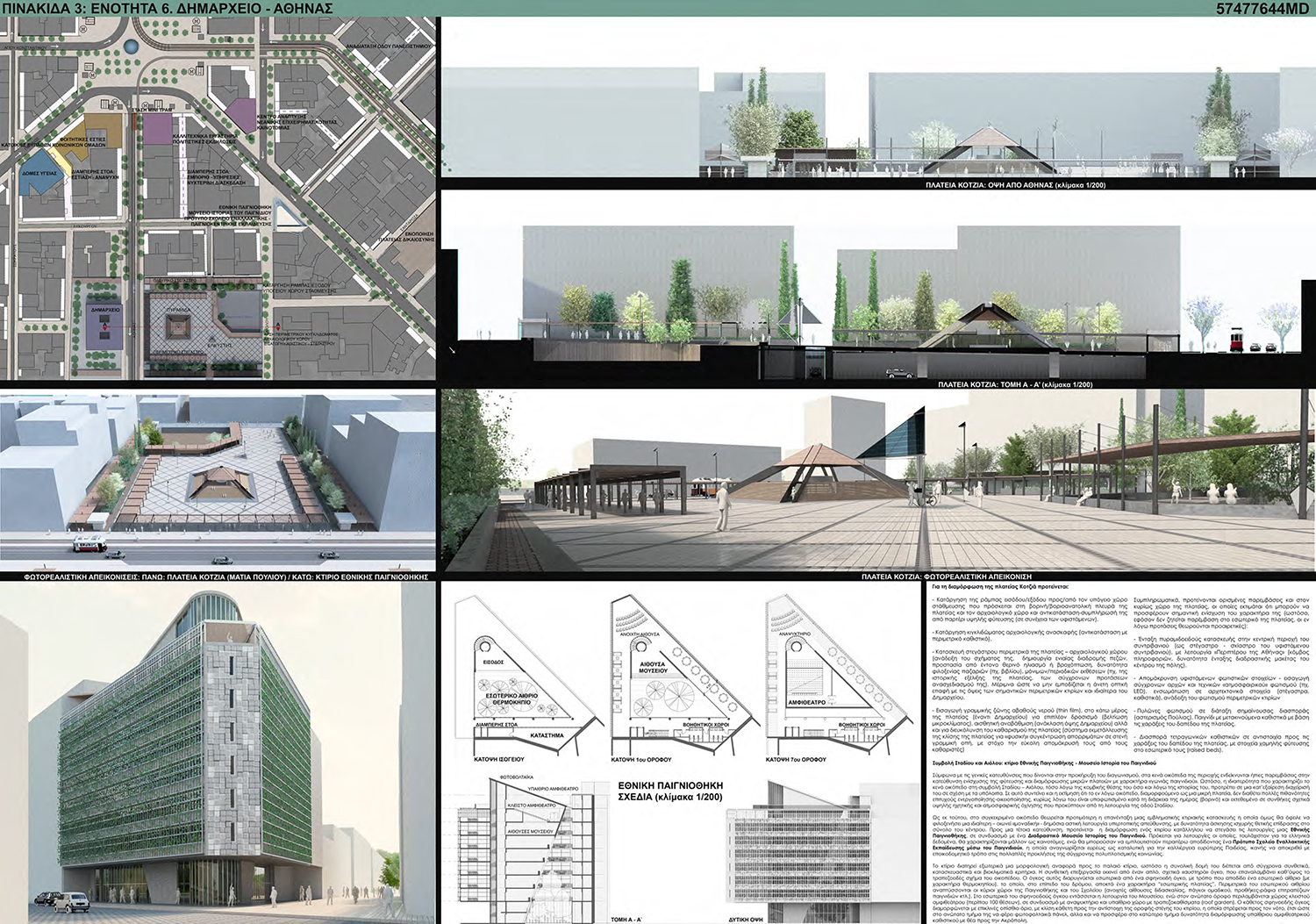Click the red tram in section A-A' drawing

coord(1236,340)
